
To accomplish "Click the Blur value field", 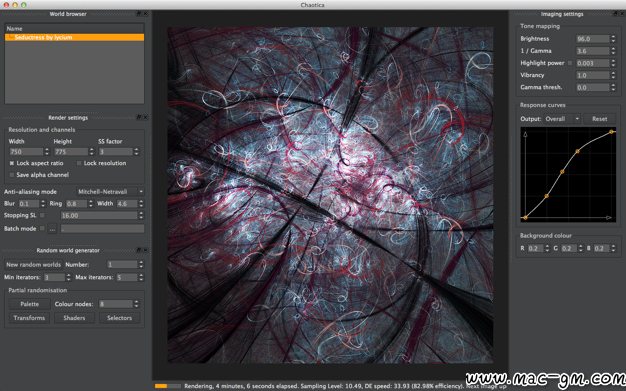I will [x=29, y=204].
